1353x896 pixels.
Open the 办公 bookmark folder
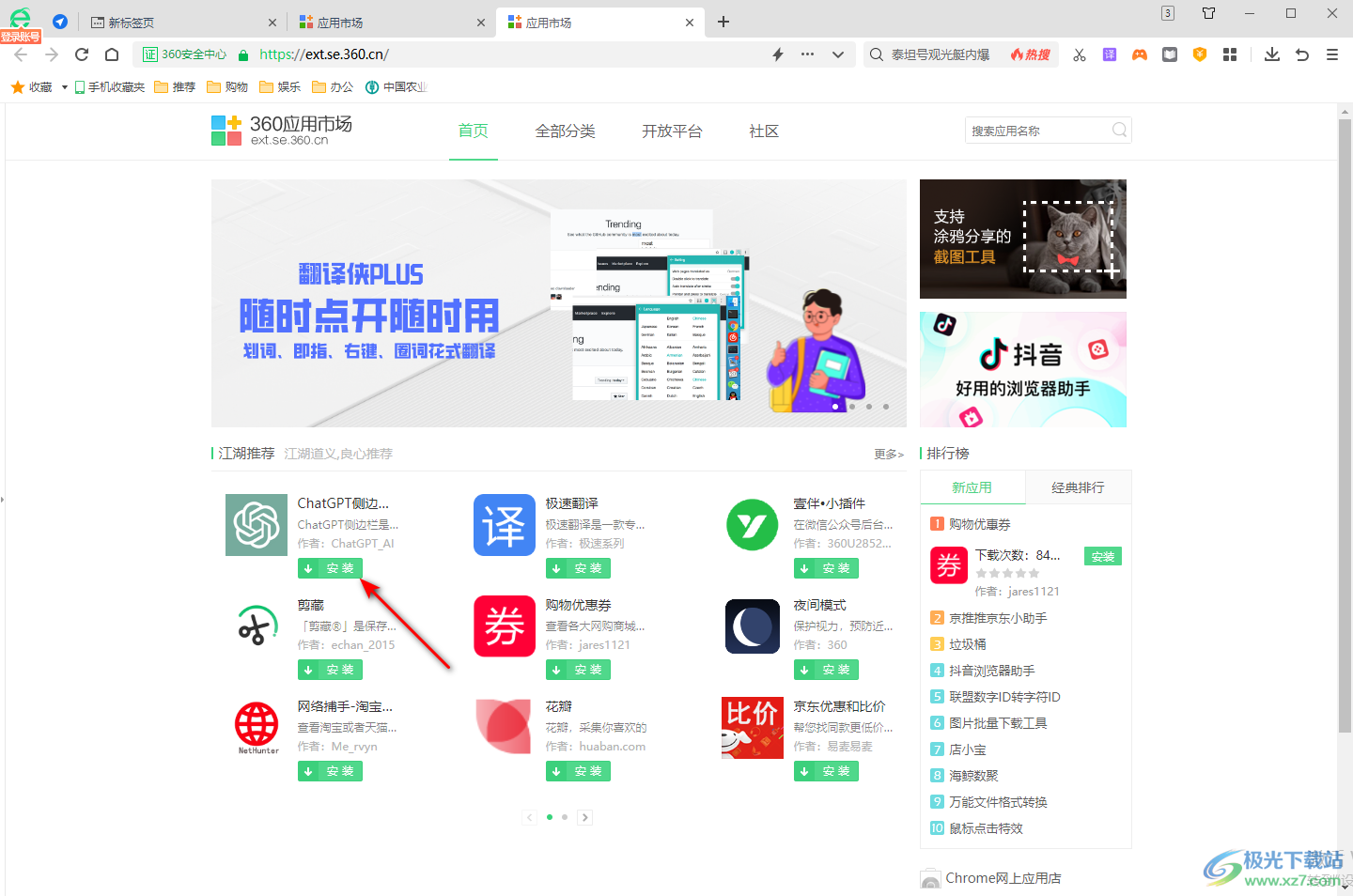tap(333, 87)
